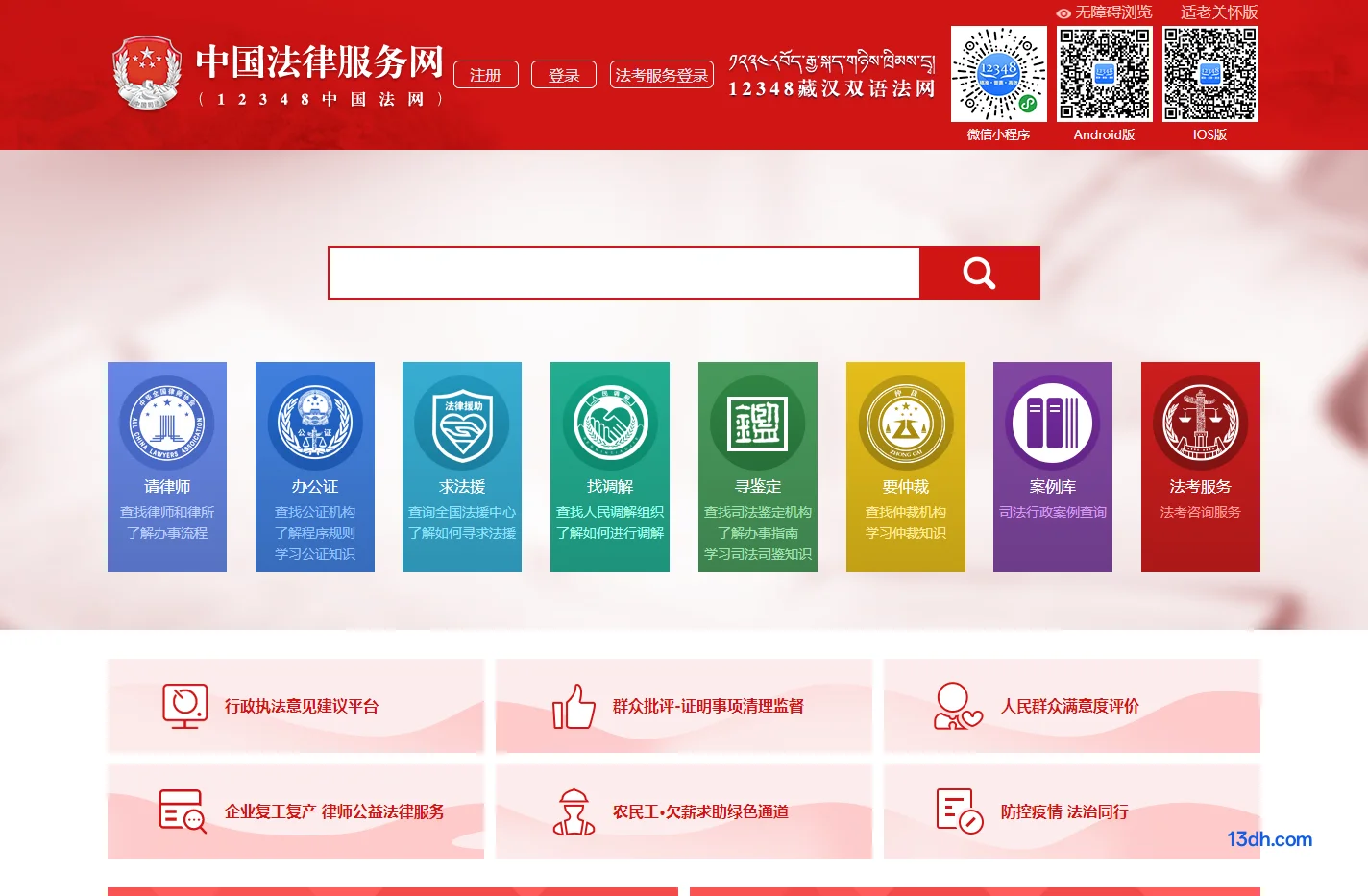Click the national emblem site logo

[x=147, y=74]
